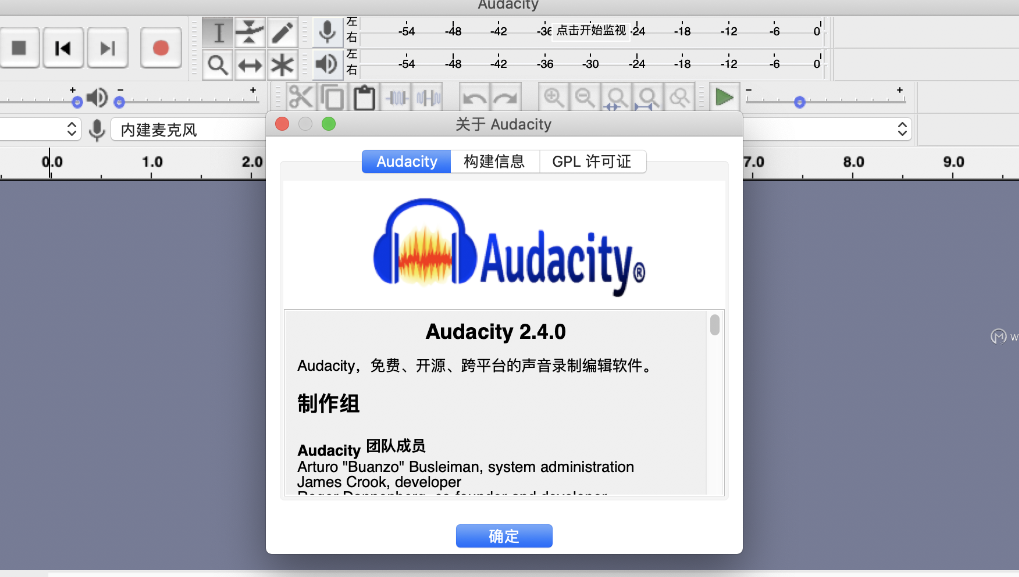Click the Audacity logo image

pos(509,246)
